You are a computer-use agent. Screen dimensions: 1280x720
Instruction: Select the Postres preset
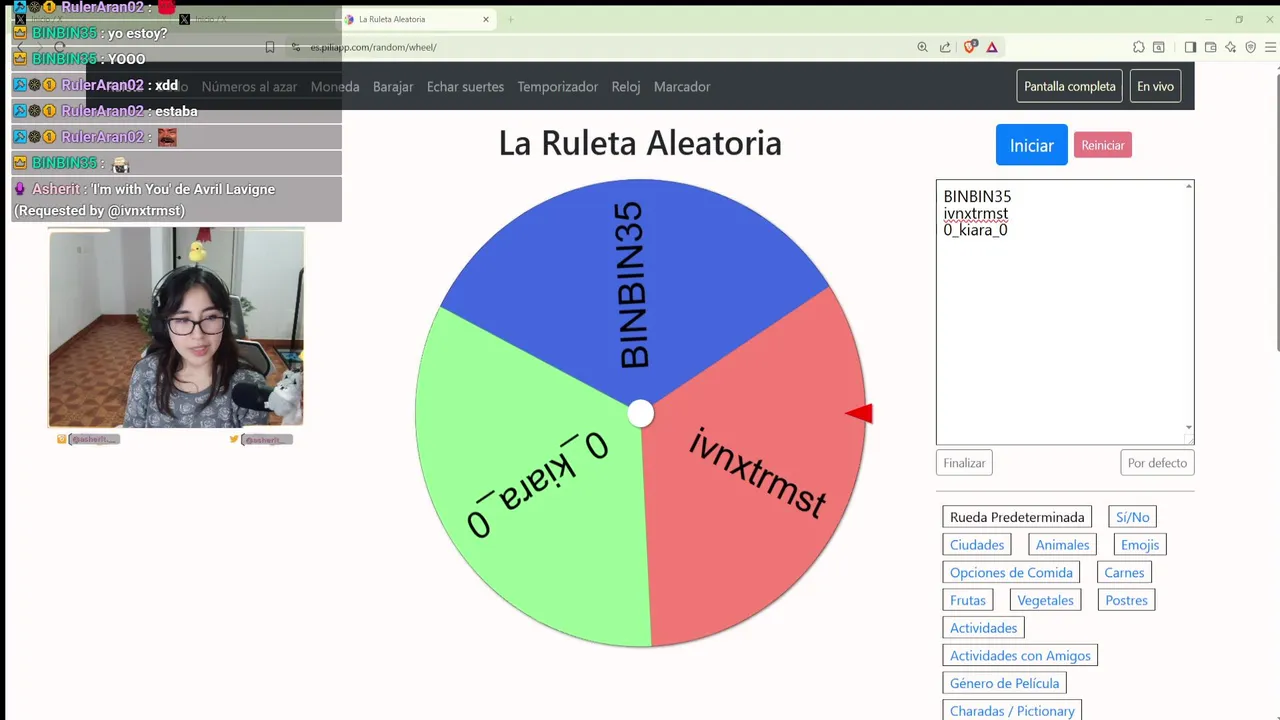[x=1127, y=600]
